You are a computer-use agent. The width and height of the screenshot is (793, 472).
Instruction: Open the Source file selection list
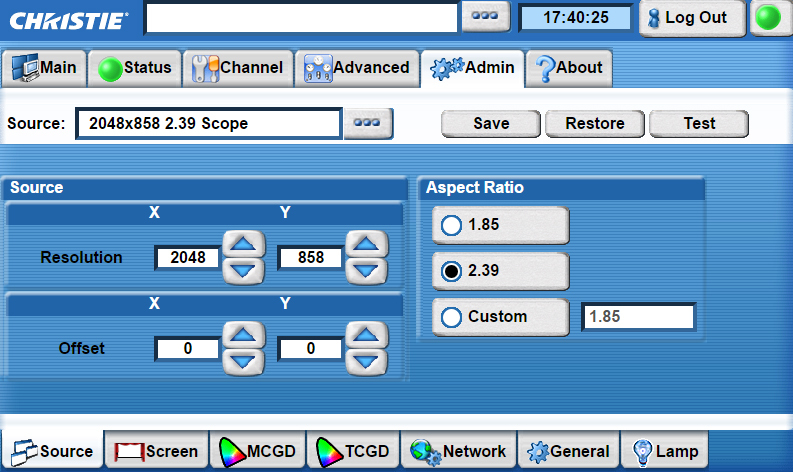(368, 124)
